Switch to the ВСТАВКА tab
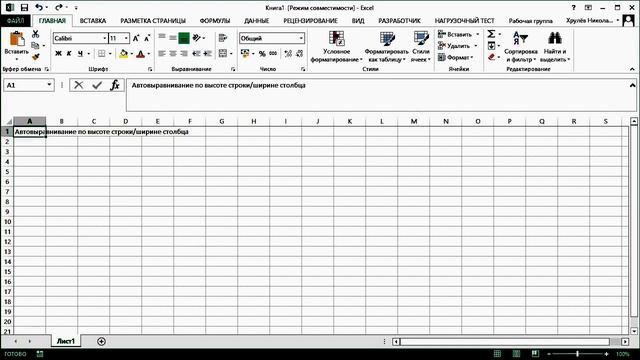640x360 pixels. click(93, 20)
